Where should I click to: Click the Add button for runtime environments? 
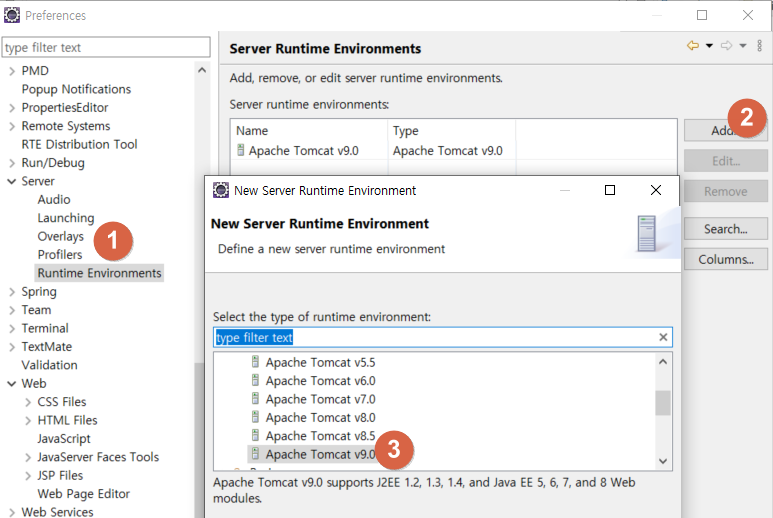(x=725, y=130)
